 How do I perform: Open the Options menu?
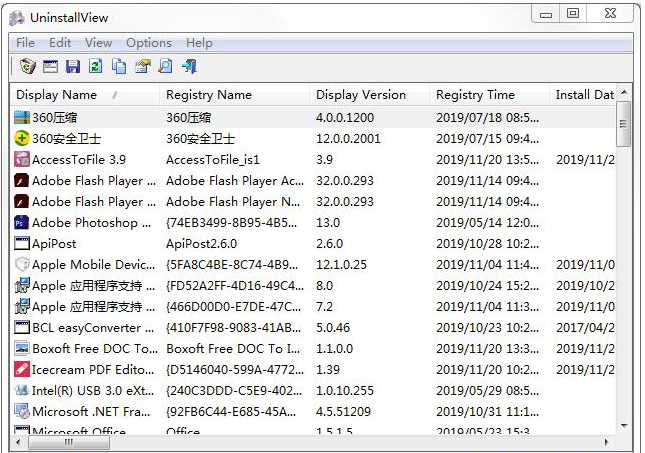pyautogui.click(x=149, y=43)
